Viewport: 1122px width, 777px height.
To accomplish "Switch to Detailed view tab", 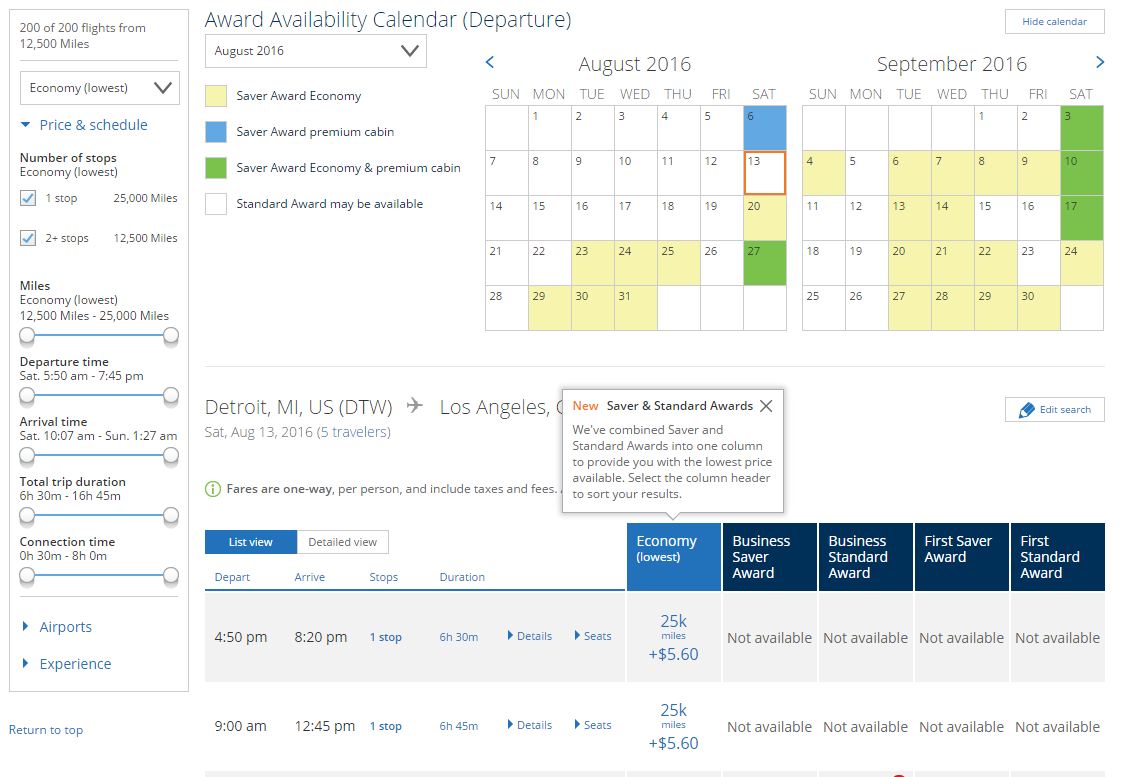I will pos(342,542).
